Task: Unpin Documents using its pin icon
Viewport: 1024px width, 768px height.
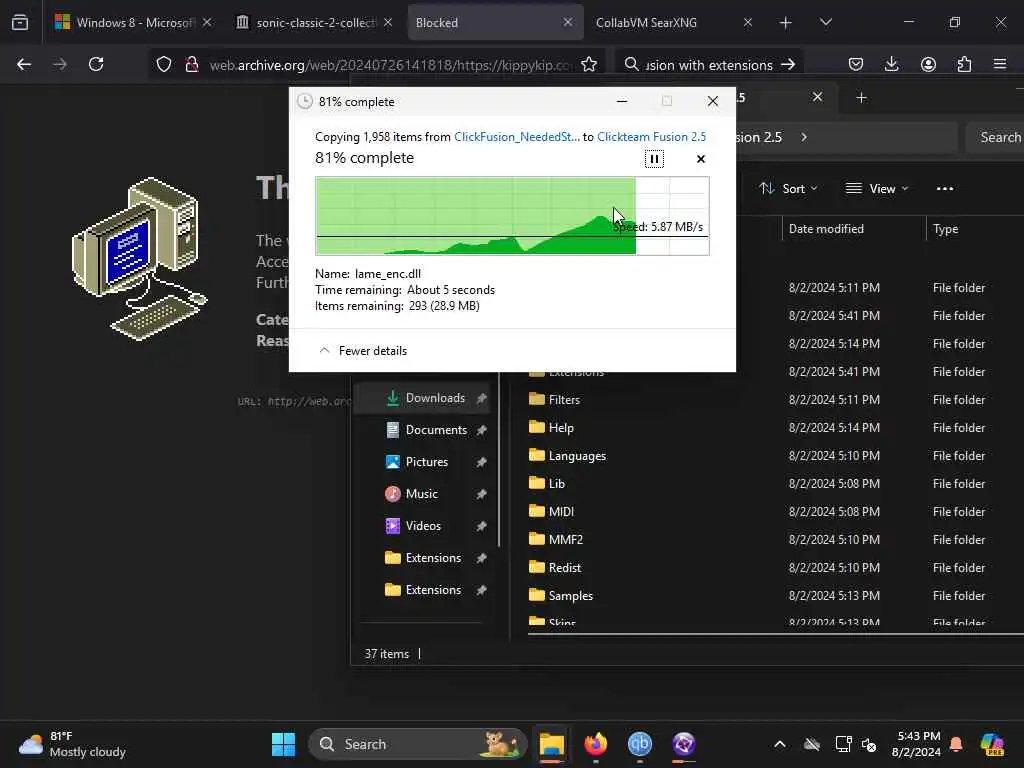Action: pos(481,430)
